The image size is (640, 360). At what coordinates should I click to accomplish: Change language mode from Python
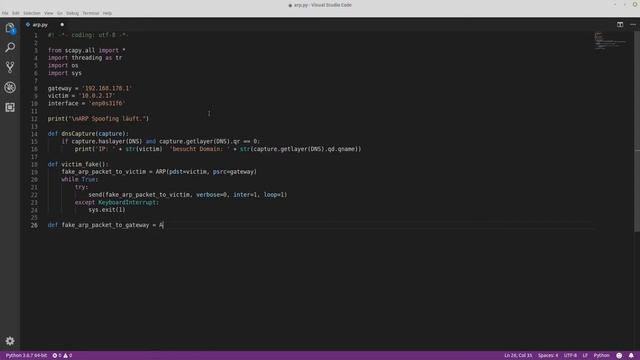point(601,356)
